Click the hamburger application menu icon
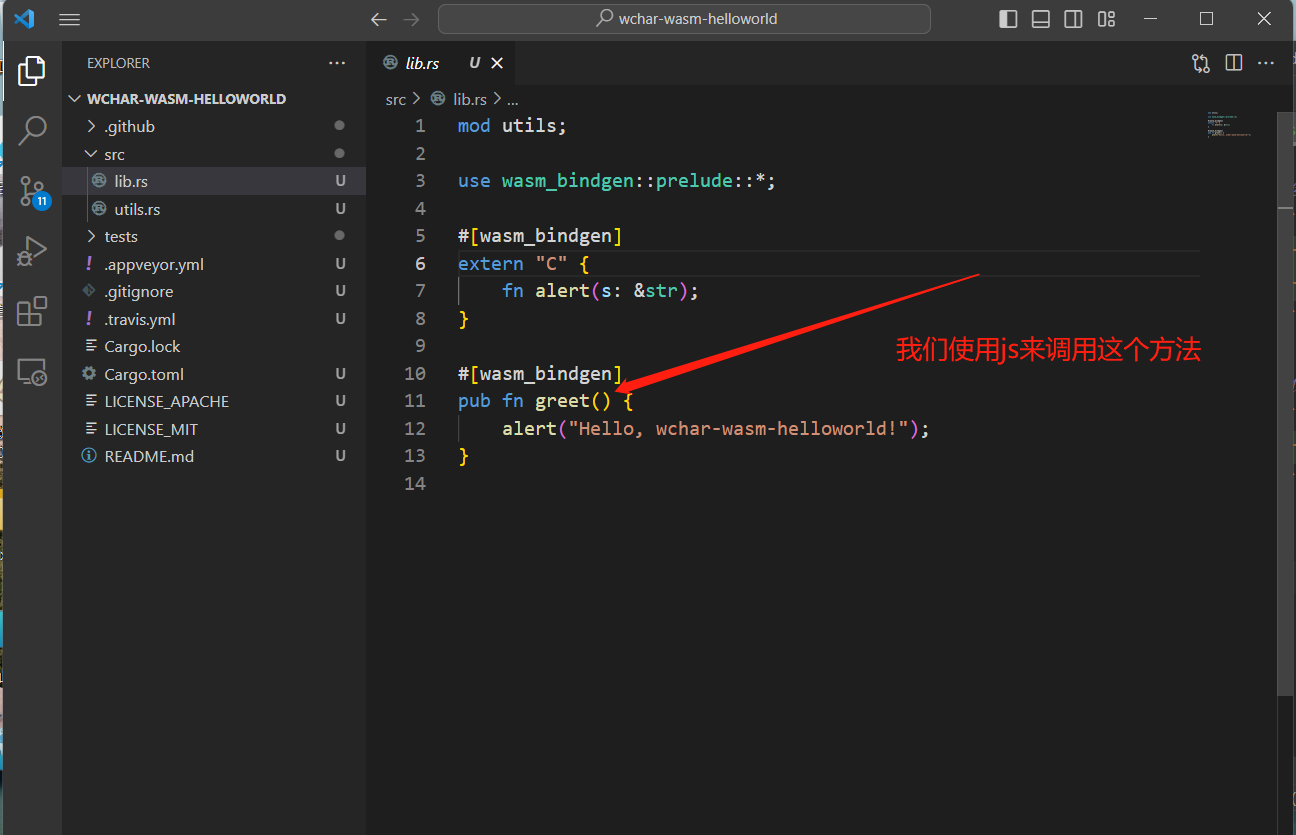Screen dimensions: 1296x835 click(69, 19)
